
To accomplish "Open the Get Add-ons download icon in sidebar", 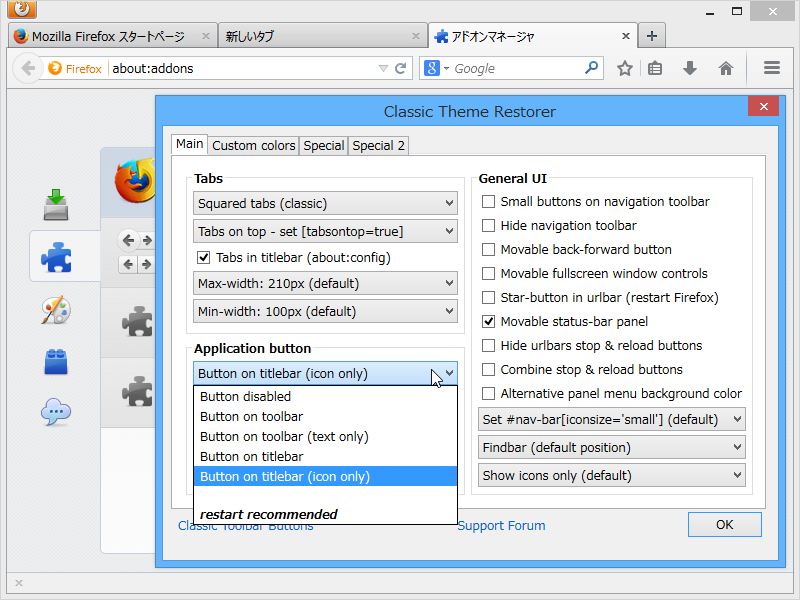I will 56,205.
